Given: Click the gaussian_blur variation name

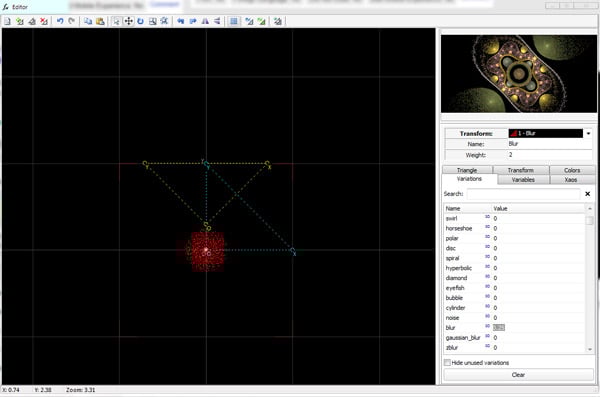Looking at the screenshot, I should [x=463, y=338].
